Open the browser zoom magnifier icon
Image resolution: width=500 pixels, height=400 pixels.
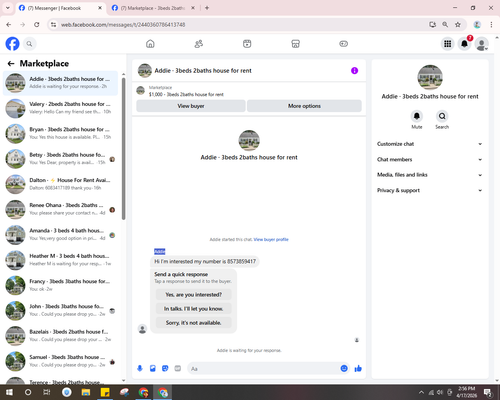coord(445,24)
